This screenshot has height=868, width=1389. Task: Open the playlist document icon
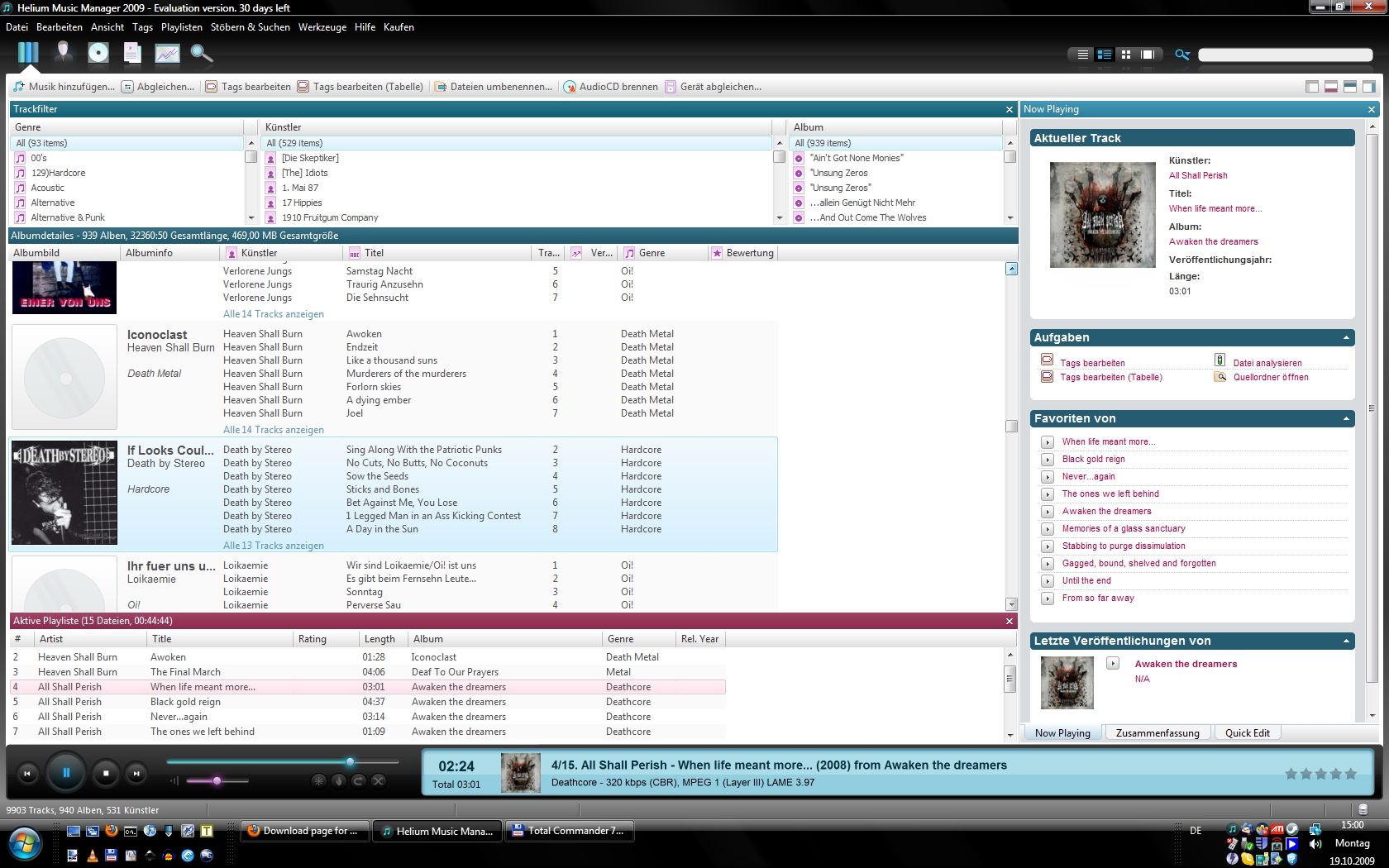tap(132, 53)
